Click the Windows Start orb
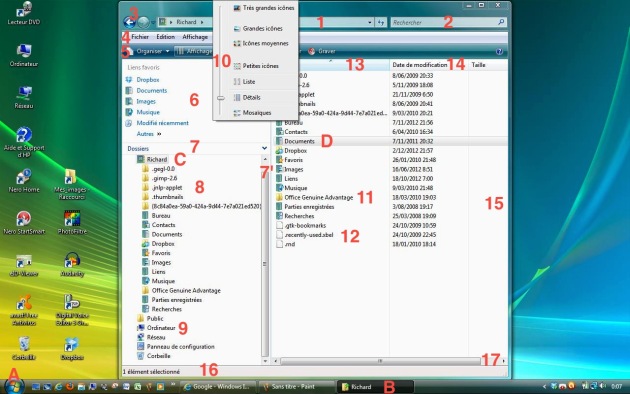 (x=14, y=386)
